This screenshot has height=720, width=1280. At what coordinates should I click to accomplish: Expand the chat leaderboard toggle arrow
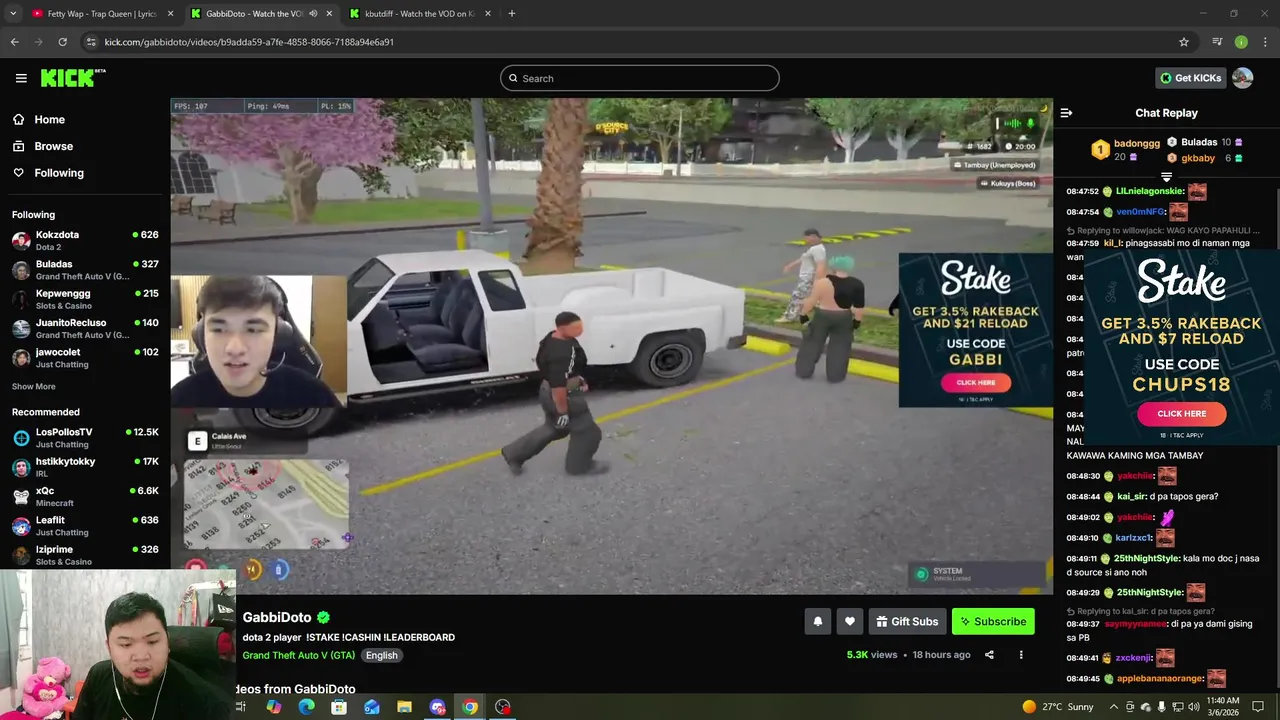(1166, 177)
